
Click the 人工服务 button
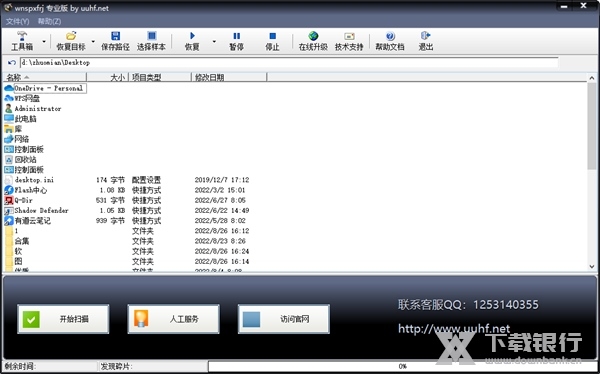pos(173,319)
